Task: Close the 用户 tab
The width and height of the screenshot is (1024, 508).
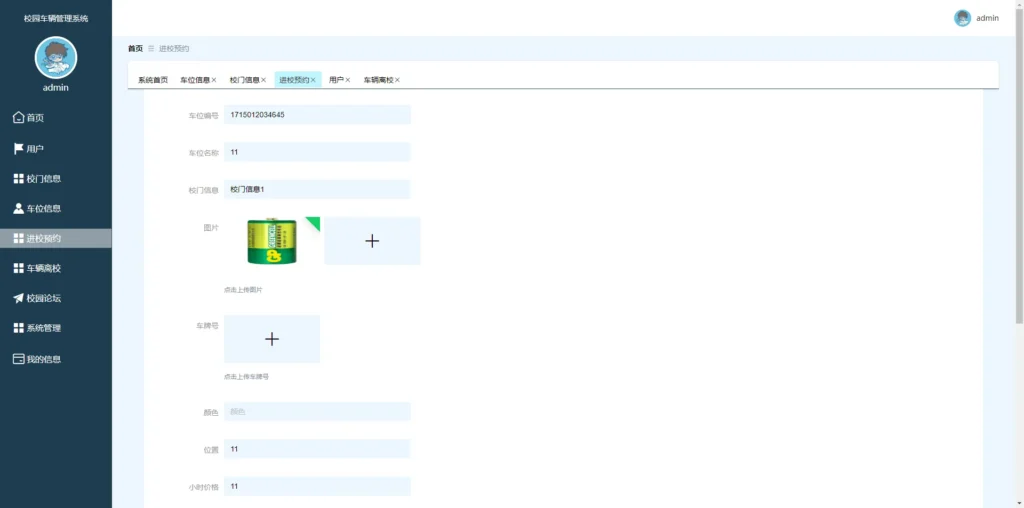Action: click(x=348, y=80)
